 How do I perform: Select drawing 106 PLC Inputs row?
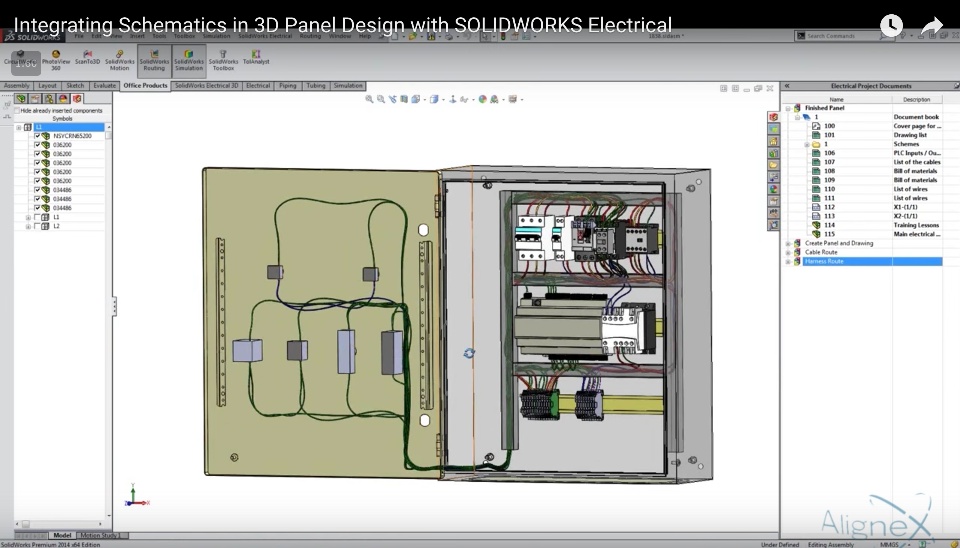[877, 153]
